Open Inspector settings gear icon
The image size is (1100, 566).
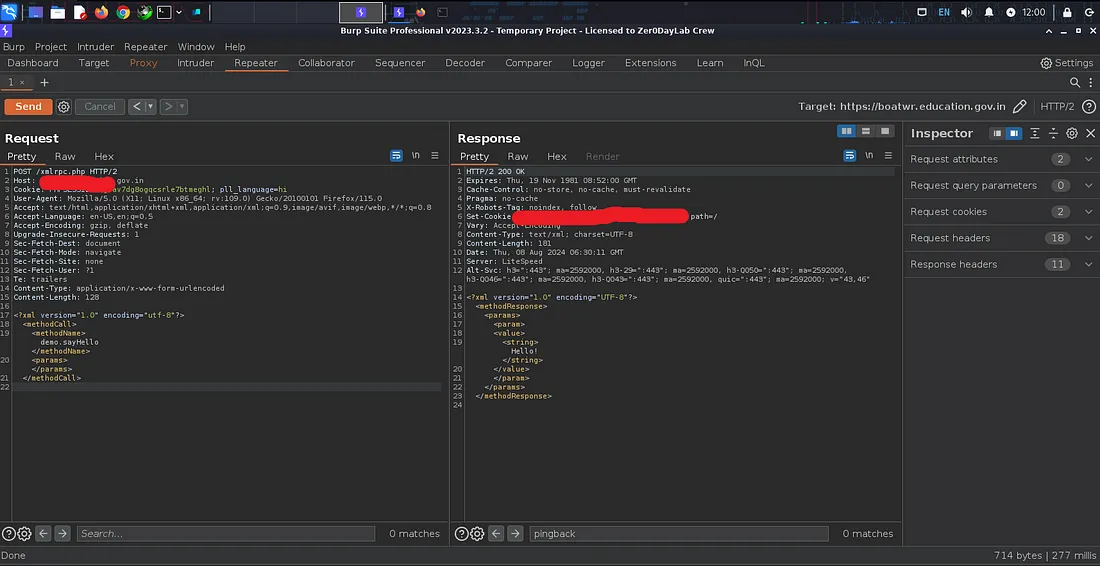pos(1072,133)
